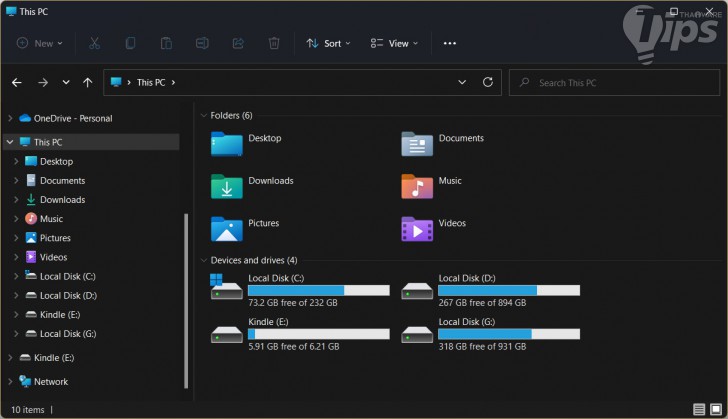The width and height of the screenshot is (728, 419).
Task: Click the Rename icon in toolbar
Action: [202, 43]
